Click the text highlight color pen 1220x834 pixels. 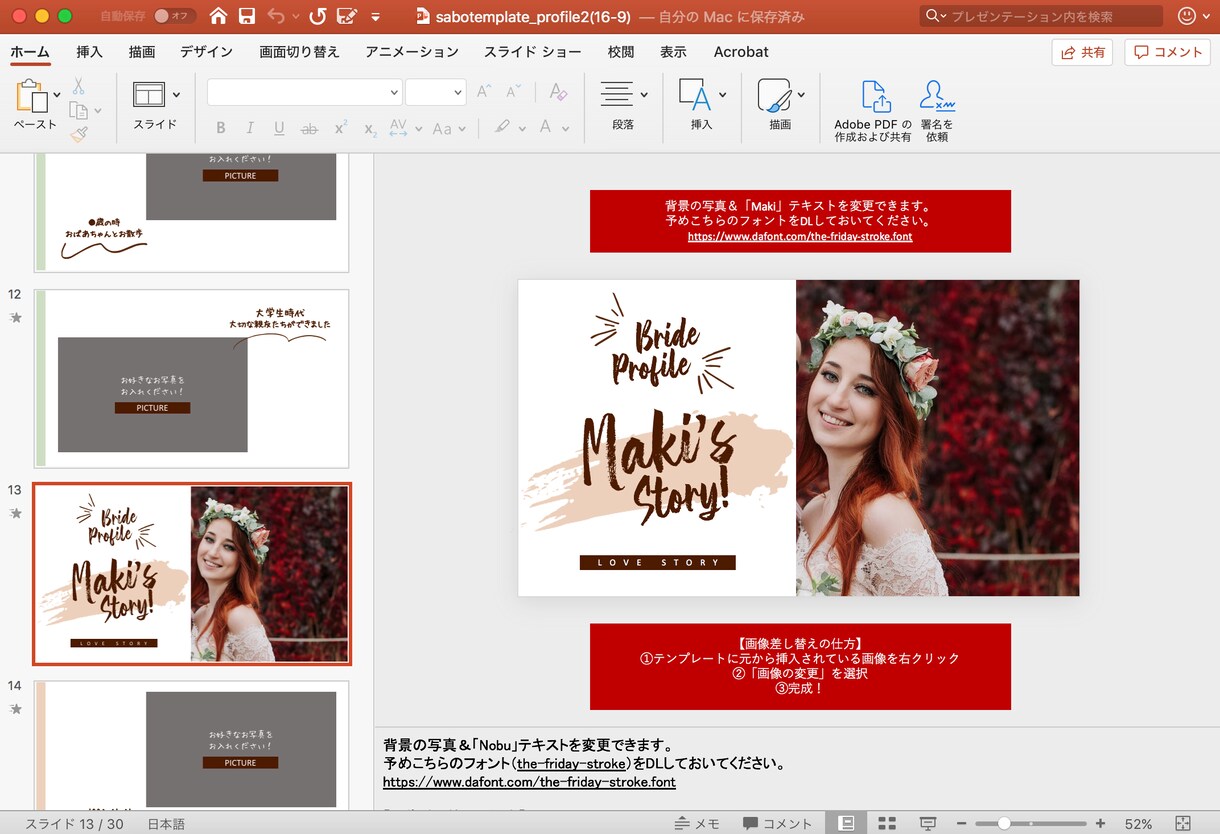502,127
